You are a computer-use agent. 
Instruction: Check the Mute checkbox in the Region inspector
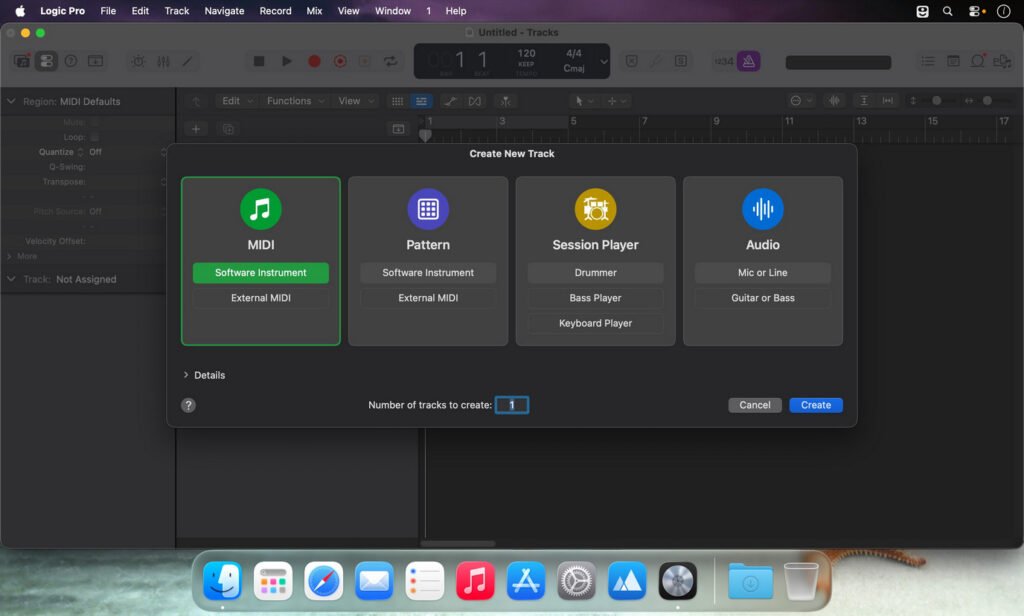tap(95, 122)
